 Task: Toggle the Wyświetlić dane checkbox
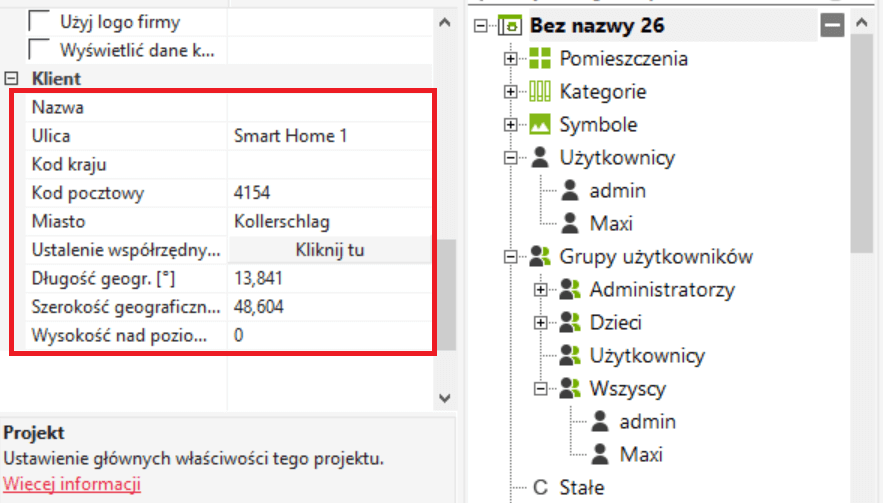click(39, 49)
